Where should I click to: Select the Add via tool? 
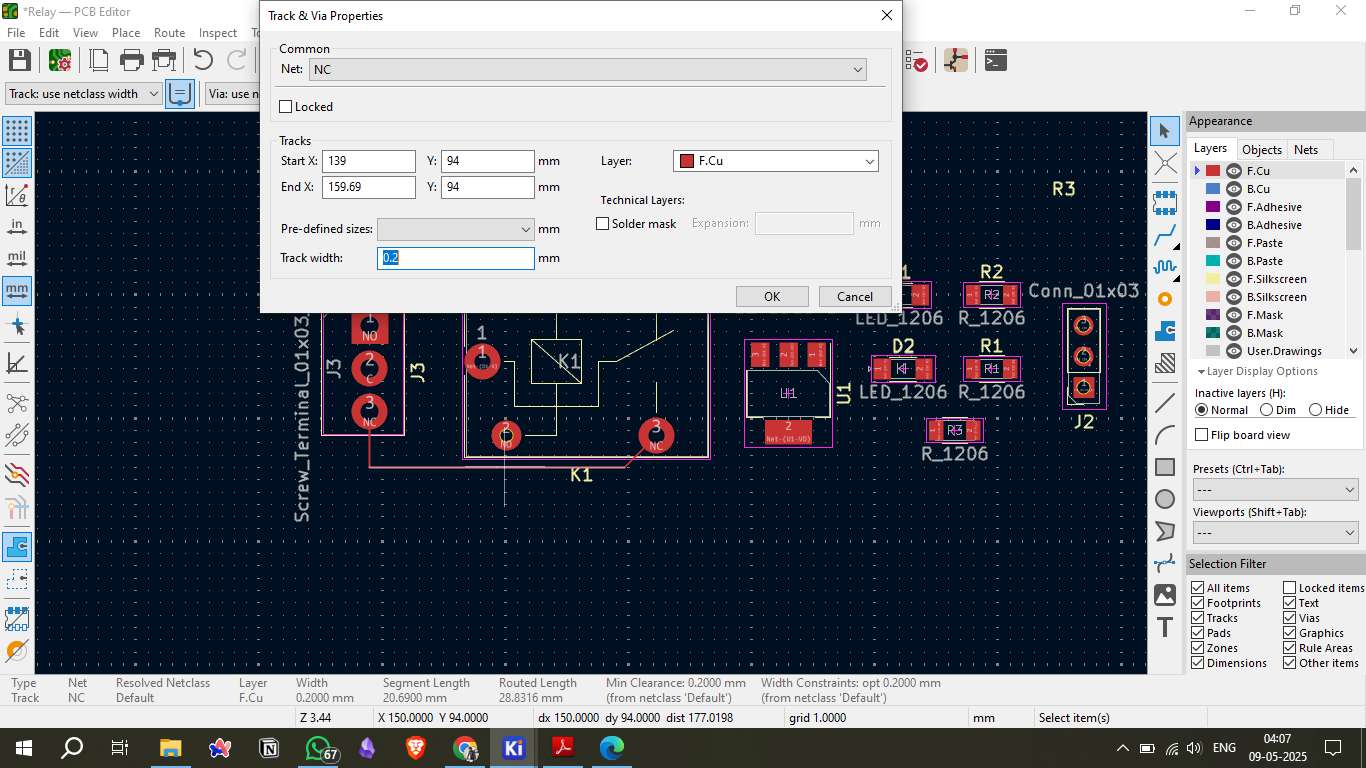[x=1164, y=298]
